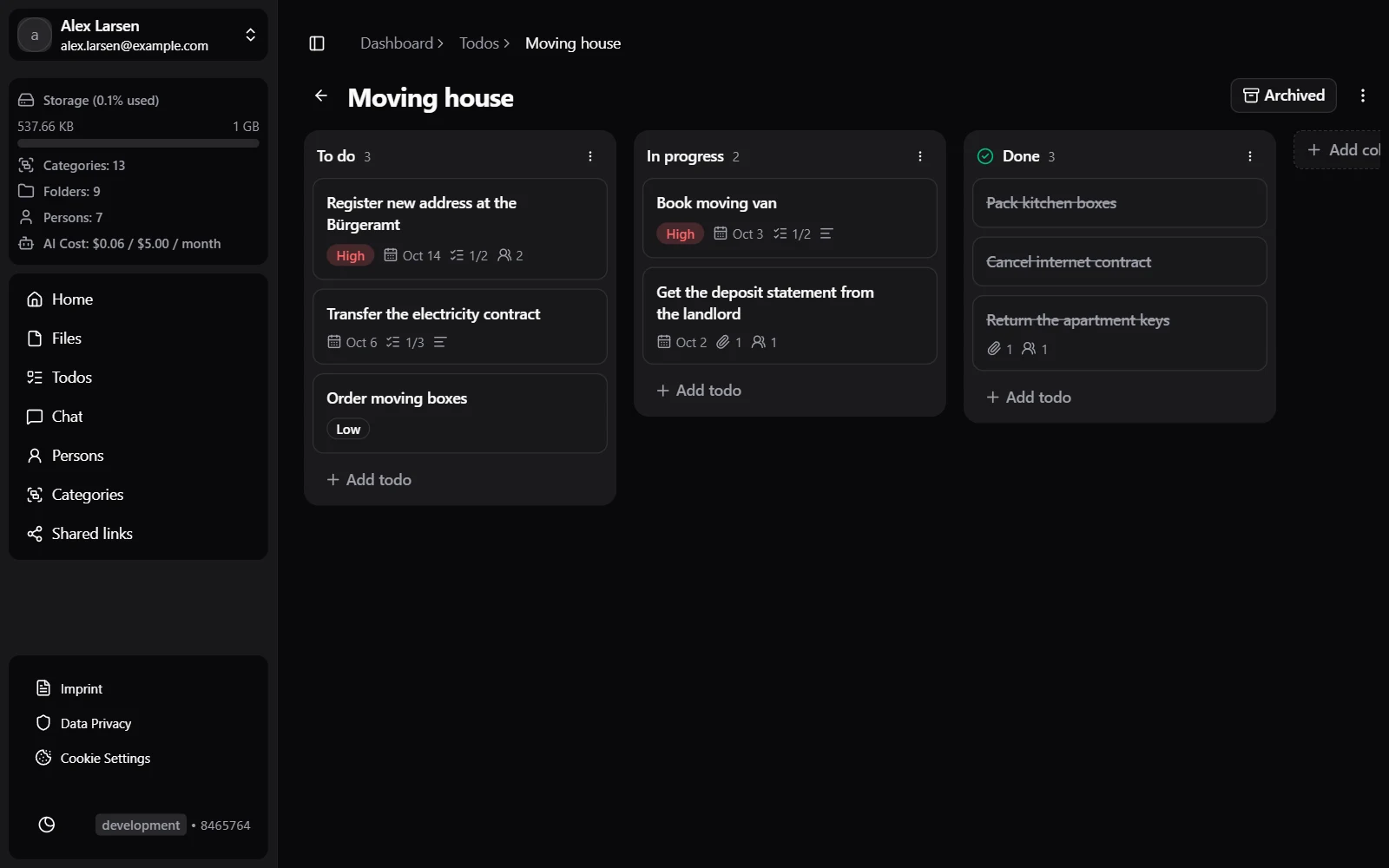Open Get the deposit statement from the landlord
Image resolution: width=1389 pixels, height=868 pixels.
[x=790, y=316]
